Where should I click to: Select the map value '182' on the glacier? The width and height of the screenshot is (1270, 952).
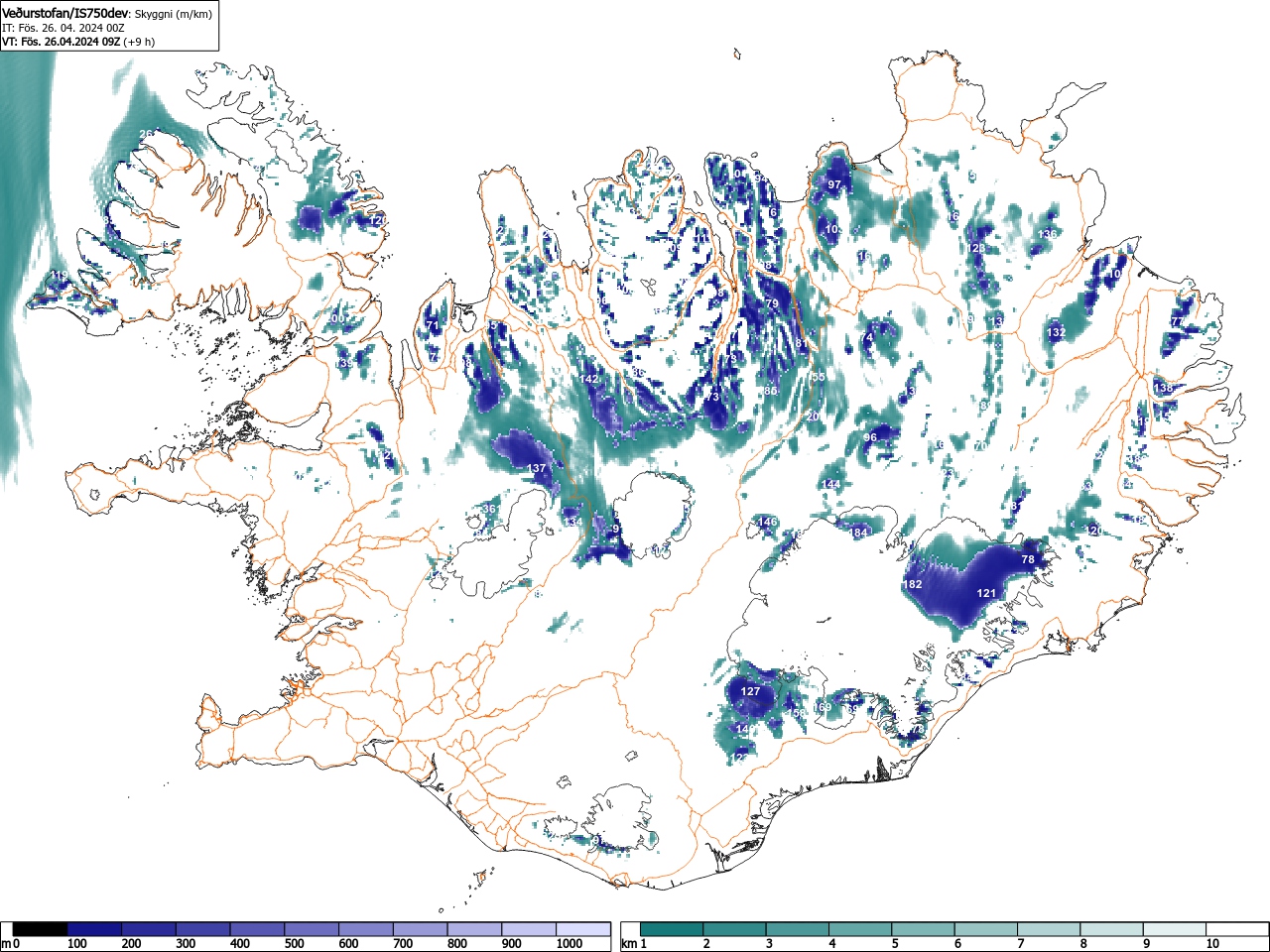tap(913, 585)
